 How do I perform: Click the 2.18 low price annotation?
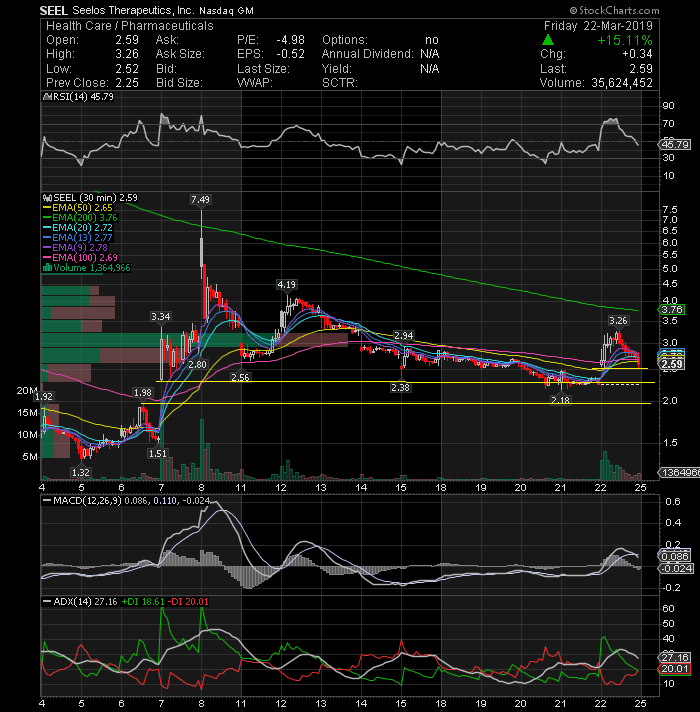tap(560, 400)
